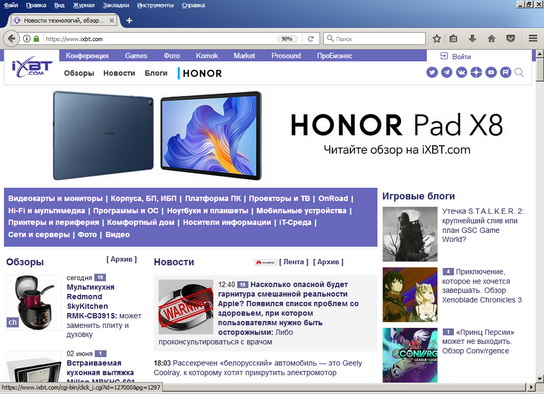This screenshot has width=544, height=394.
Task: Open a new tab with plus button
Action: tap(129, 21)
